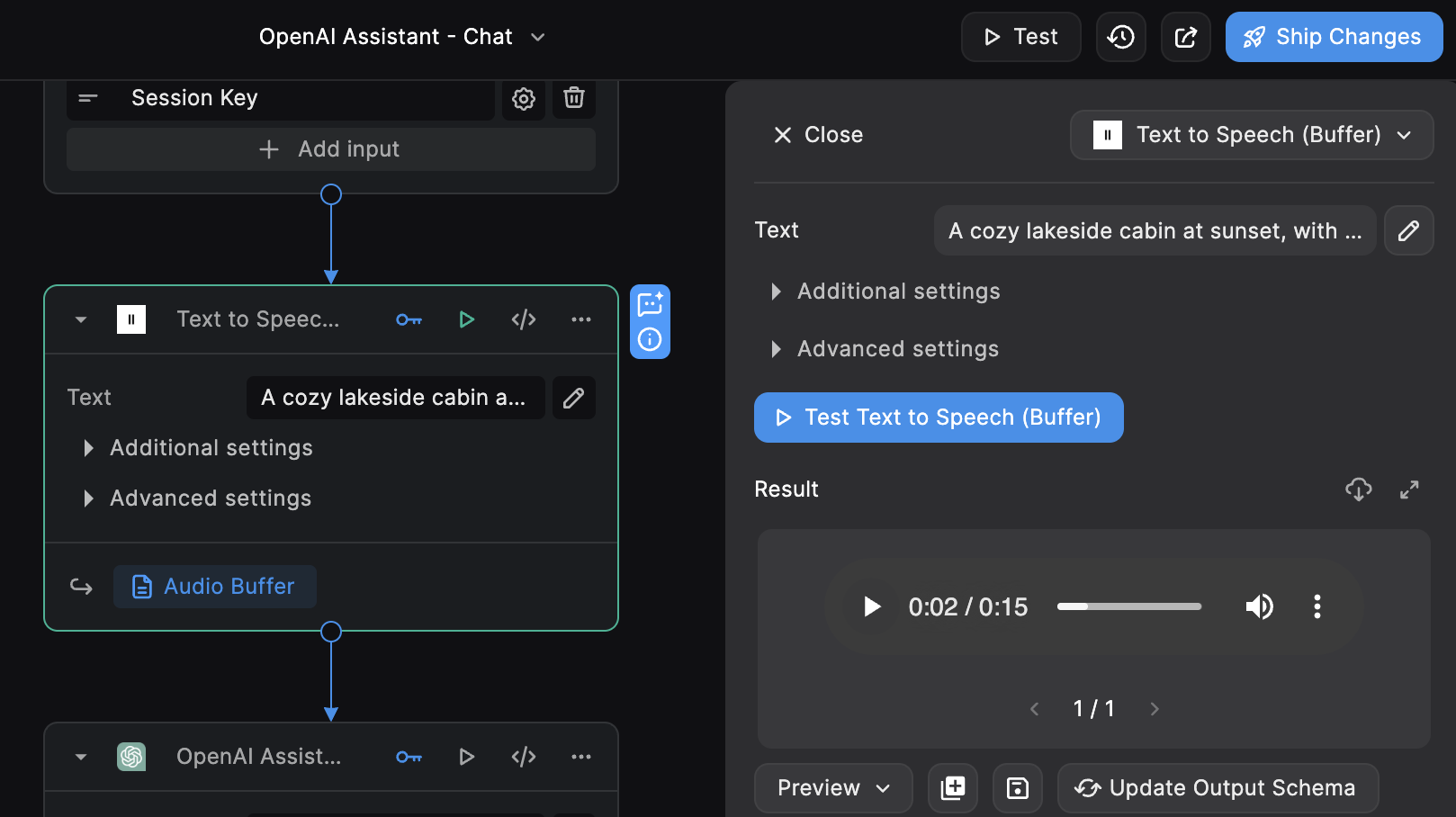The image size is (1456, 817).
Task: Collapse the Text to Speech node card
Action: tap(81, 319)
